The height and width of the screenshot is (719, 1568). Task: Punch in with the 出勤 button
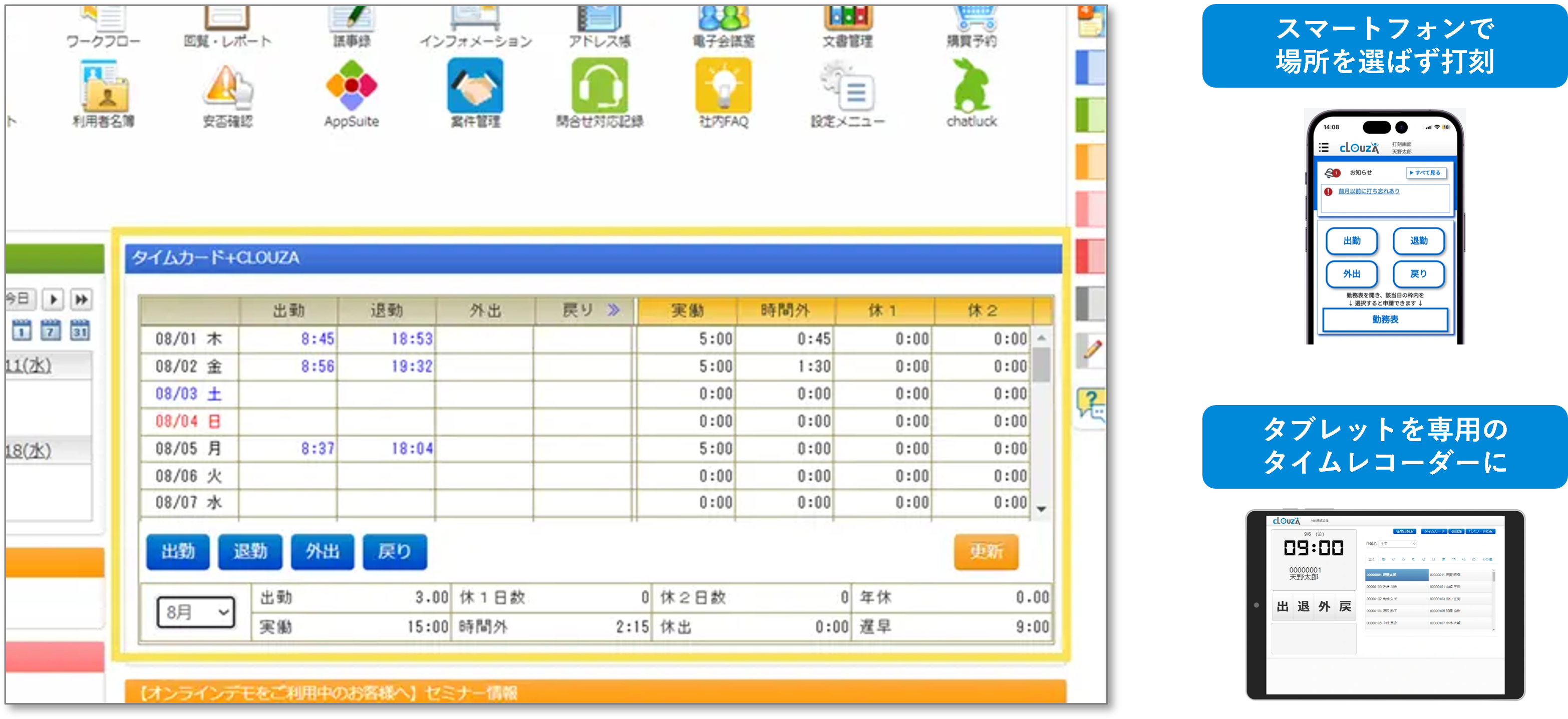click(x=178, y=552)
